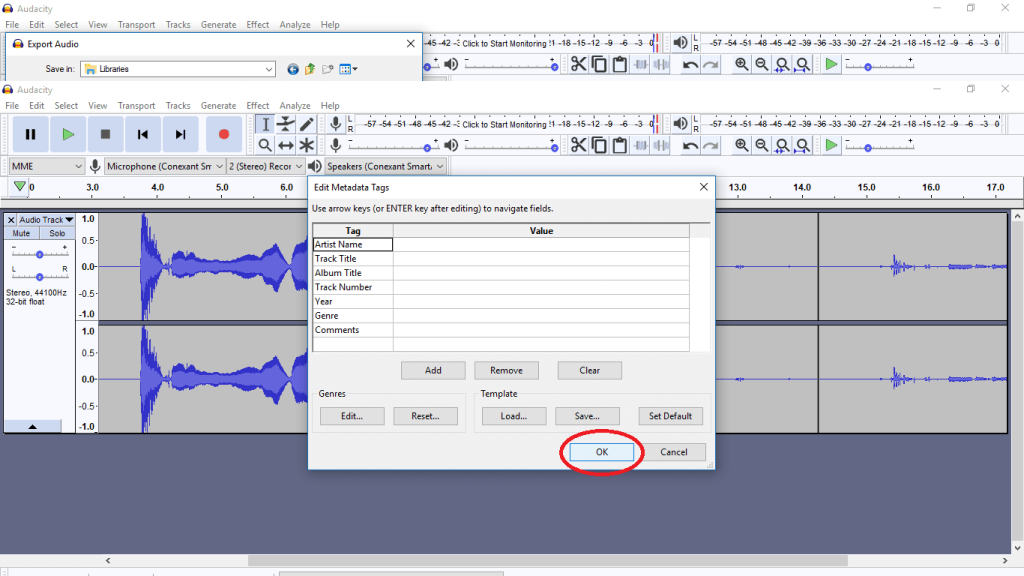Image resolution: width=1024 pixels, height=576 pixels.
Task: Click the Pause button in the transport toolbar
Action: click(x=30, y=135)
